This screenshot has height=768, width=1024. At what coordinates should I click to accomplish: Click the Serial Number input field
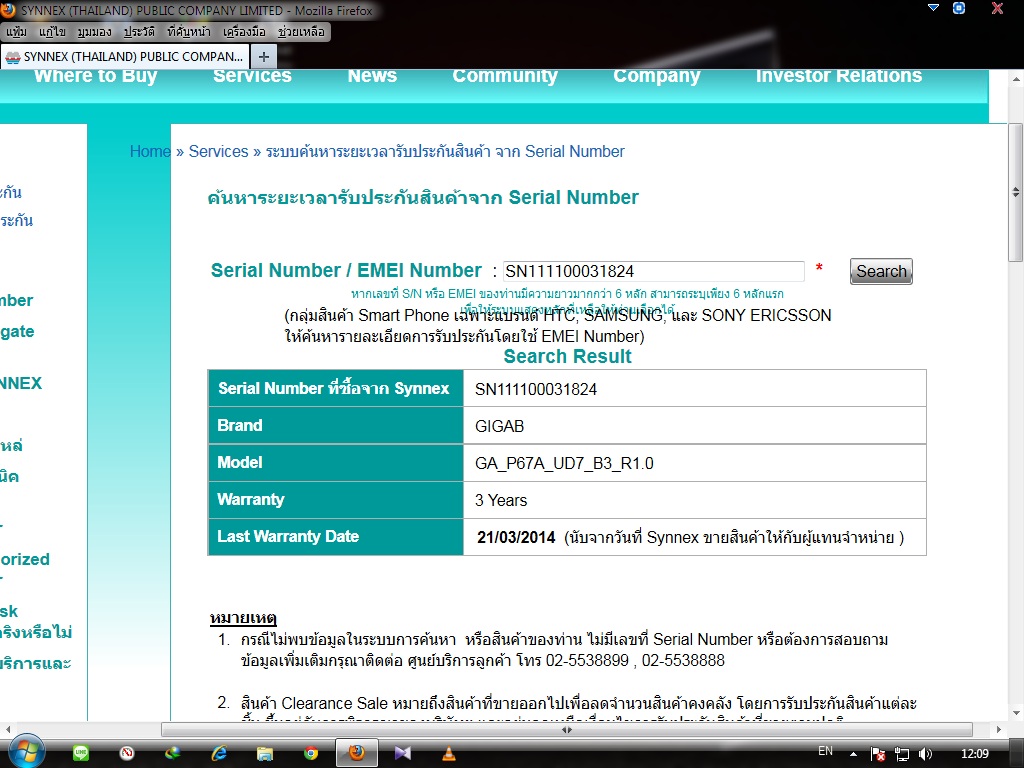click(x=653, y=271)
